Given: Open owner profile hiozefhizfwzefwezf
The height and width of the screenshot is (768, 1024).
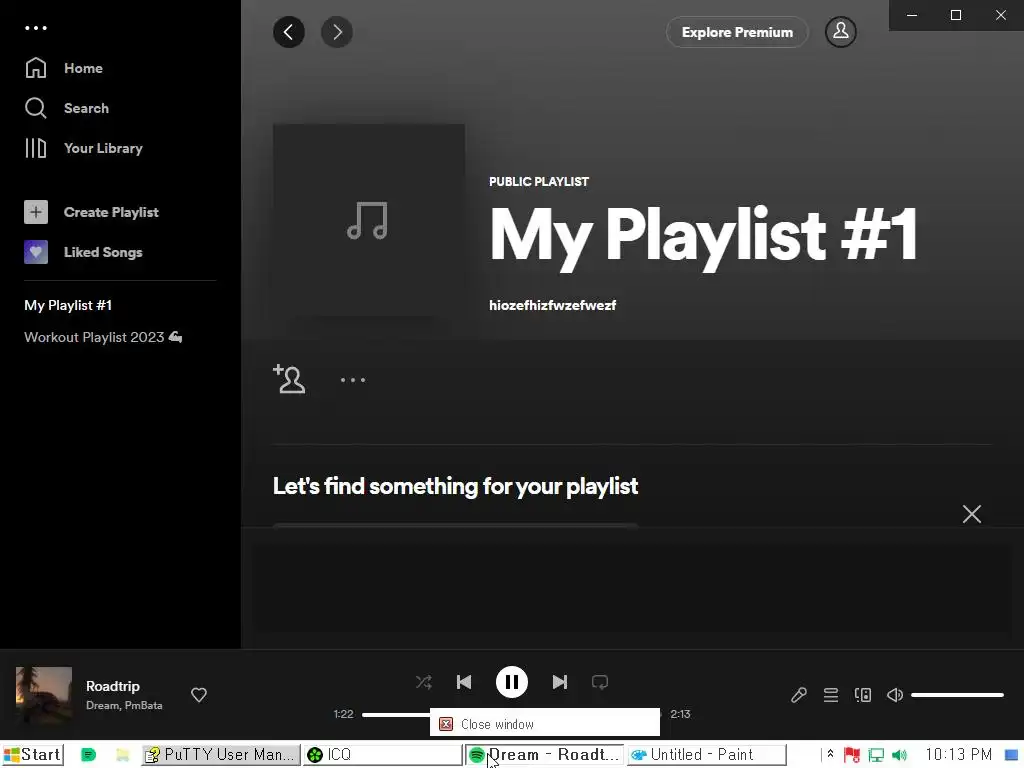Looking at the screenshot, I should point(552,305).
